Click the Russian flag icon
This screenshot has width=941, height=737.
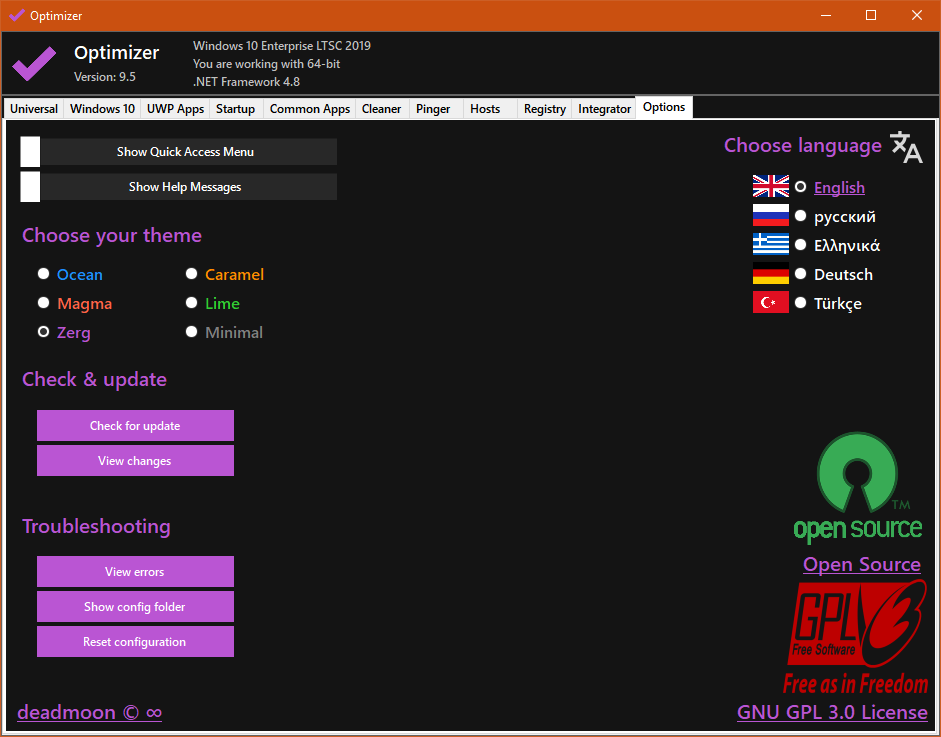tap(770, 216)
